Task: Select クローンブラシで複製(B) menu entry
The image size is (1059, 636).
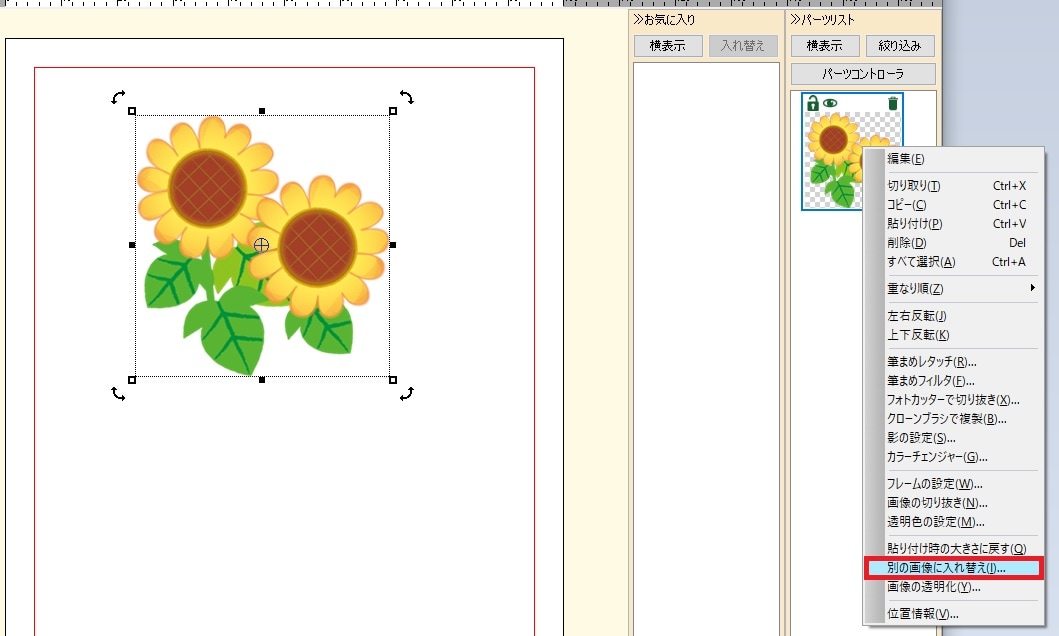Action: (954, 419)
